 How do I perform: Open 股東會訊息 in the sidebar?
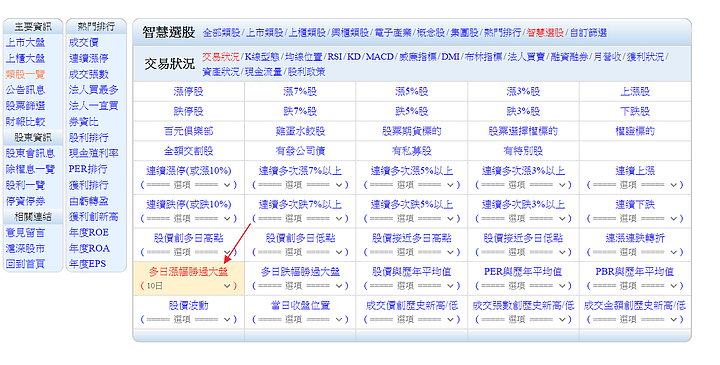click(x=30, y=153)
